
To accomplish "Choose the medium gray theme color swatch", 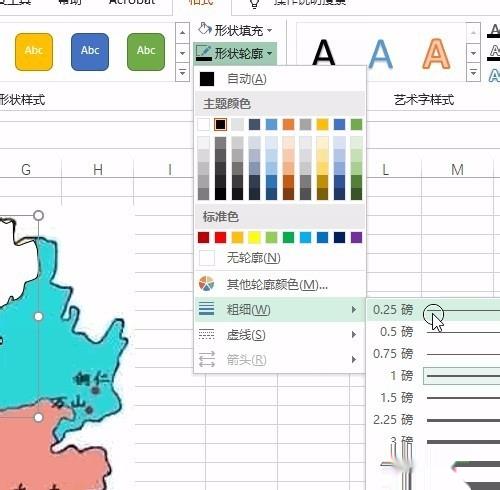I will point(305,125).
